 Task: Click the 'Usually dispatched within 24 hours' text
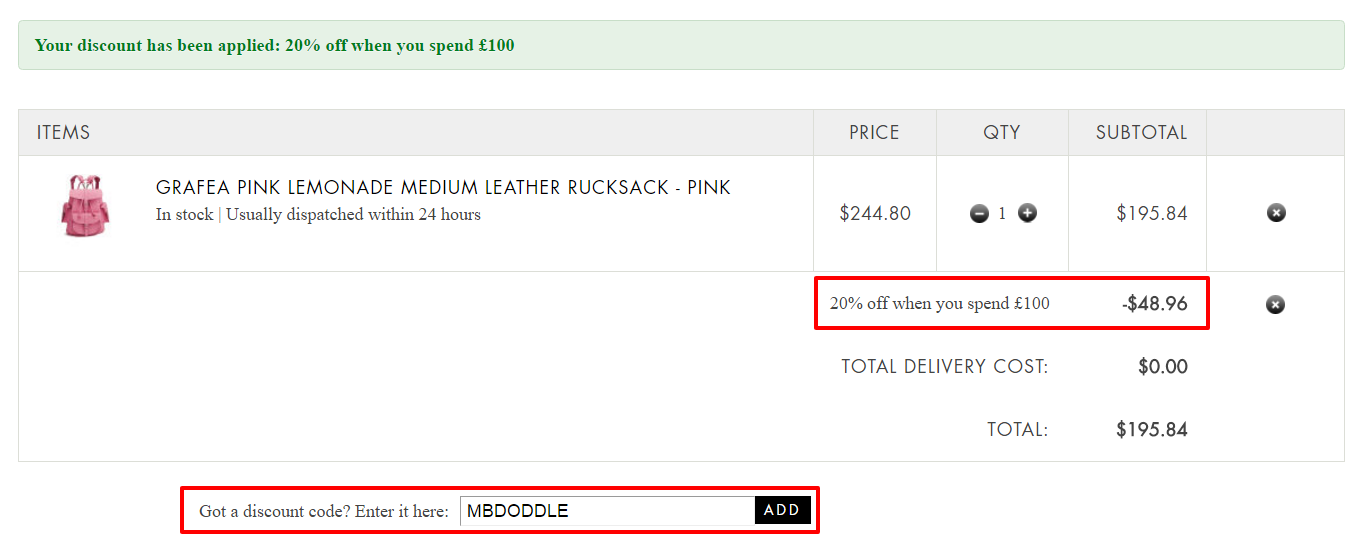353,215
